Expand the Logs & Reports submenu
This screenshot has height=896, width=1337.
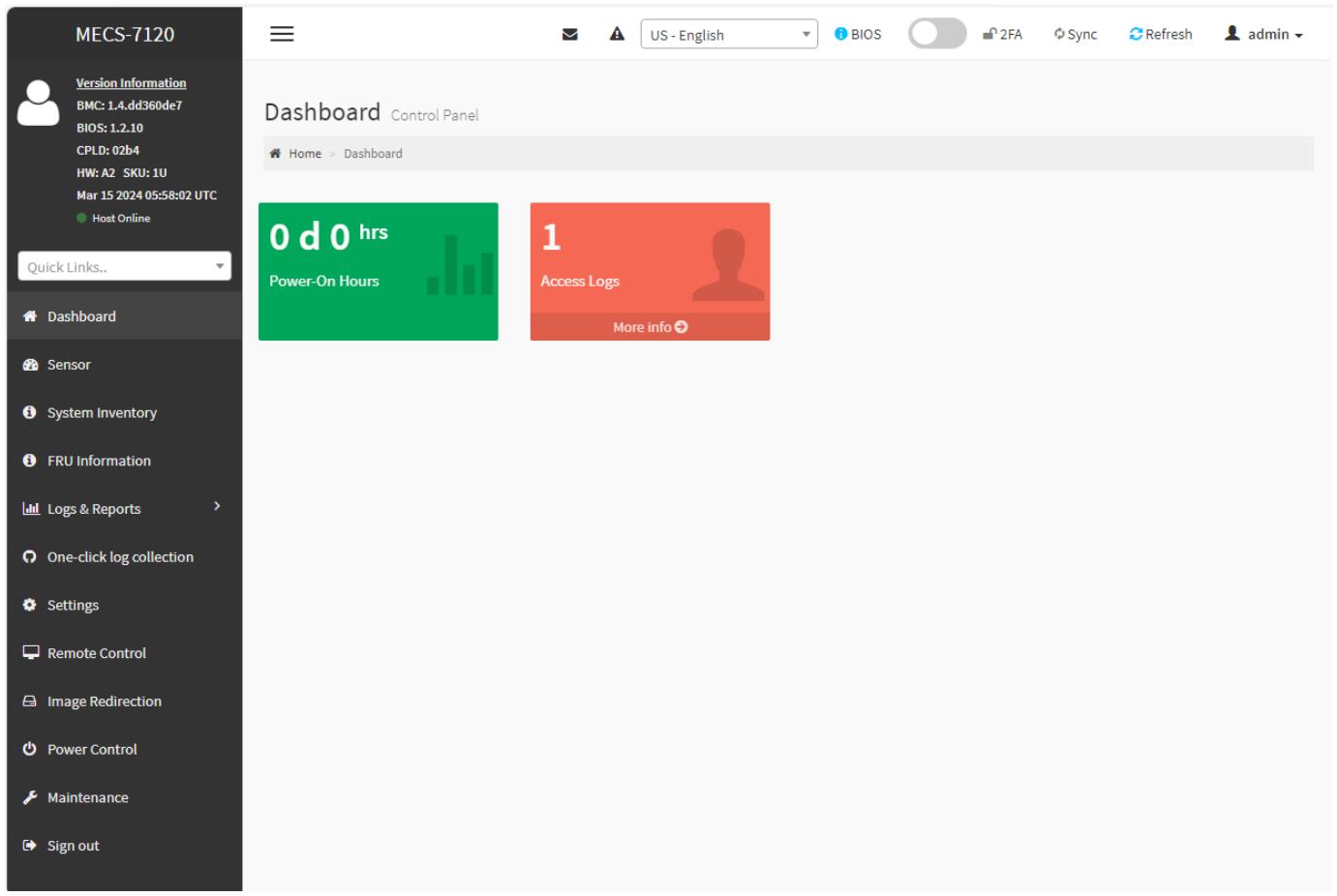[x=125, y=508]
